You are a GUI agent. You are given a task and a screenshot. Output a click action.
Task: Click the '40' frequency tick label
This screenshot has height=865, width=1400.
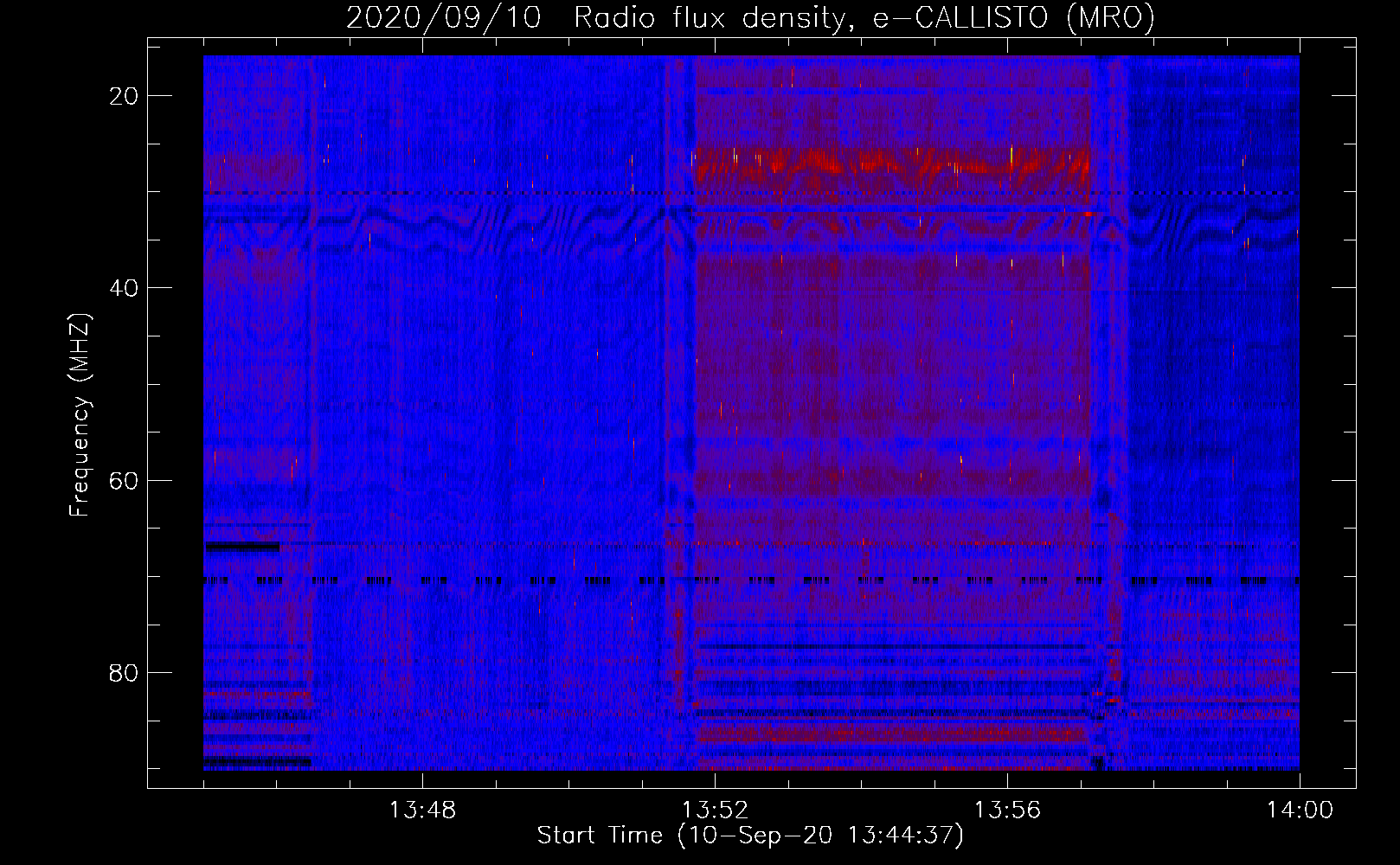point(125,288)
